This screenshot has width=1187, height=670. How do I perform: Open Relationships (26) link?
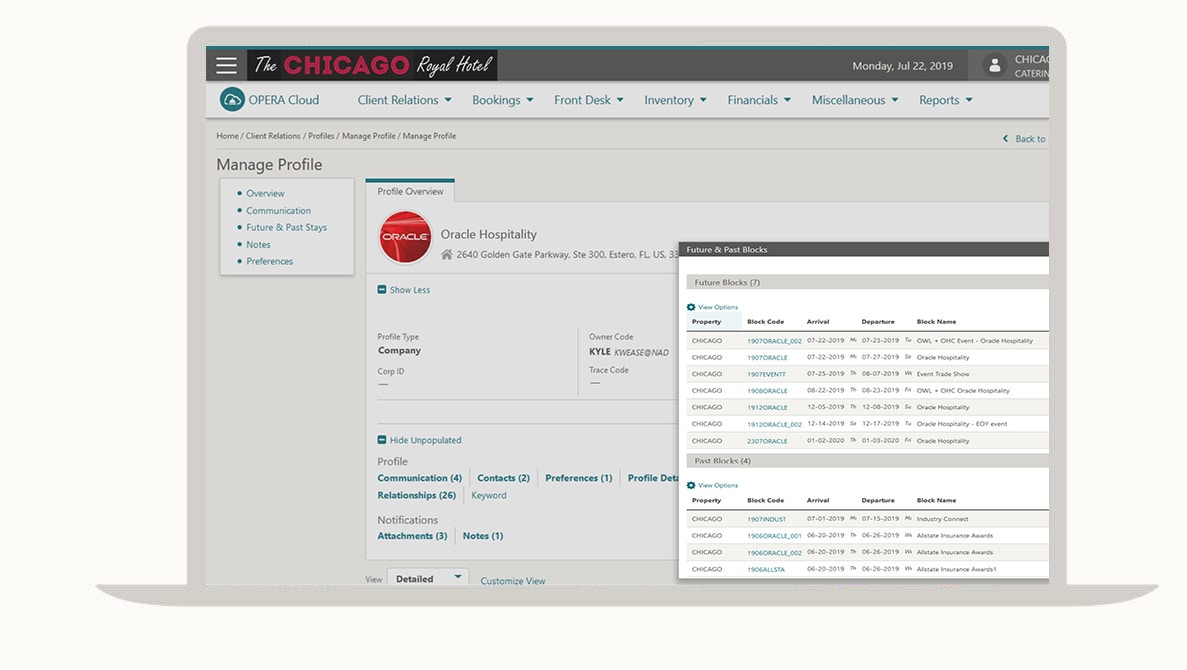pos(416,495)
